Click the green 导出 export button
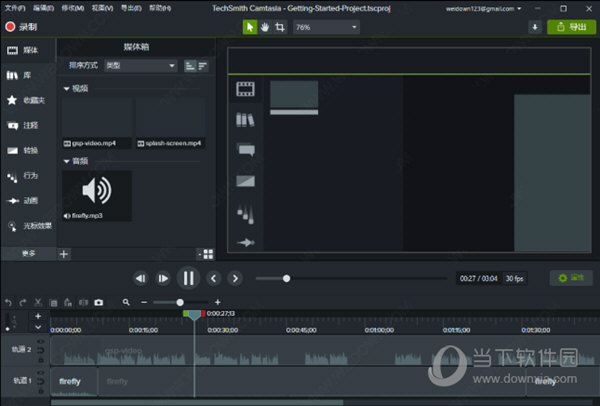600x406 pixels. coord(572,27)
